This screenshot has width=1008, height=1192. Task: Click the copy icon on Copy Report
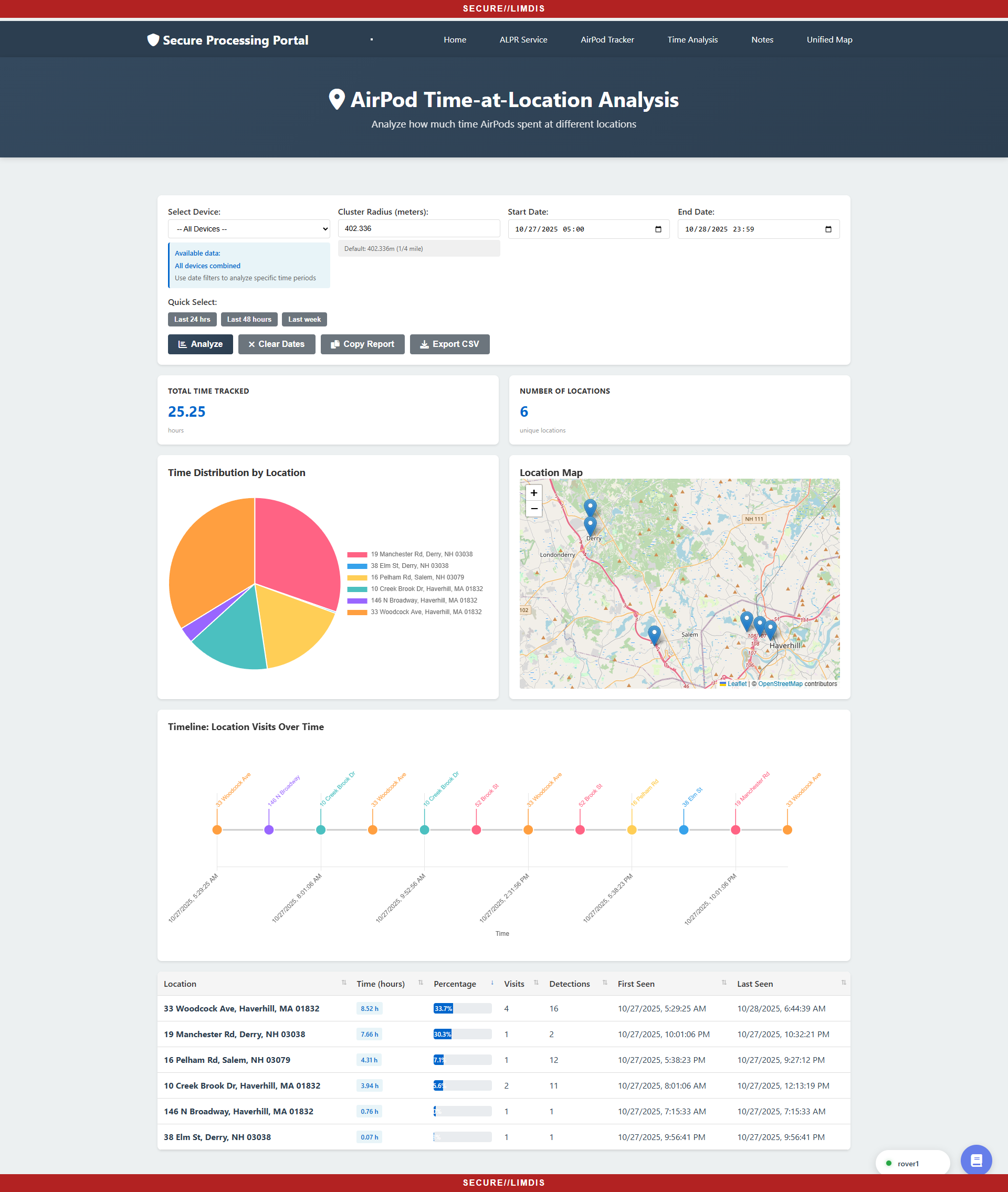pyautogui.click(x=336, y=344)
